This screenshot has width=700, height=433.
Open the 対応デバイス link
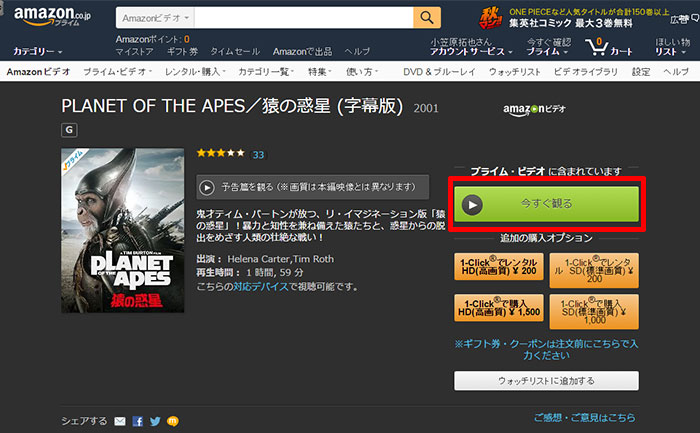point(261,287)
